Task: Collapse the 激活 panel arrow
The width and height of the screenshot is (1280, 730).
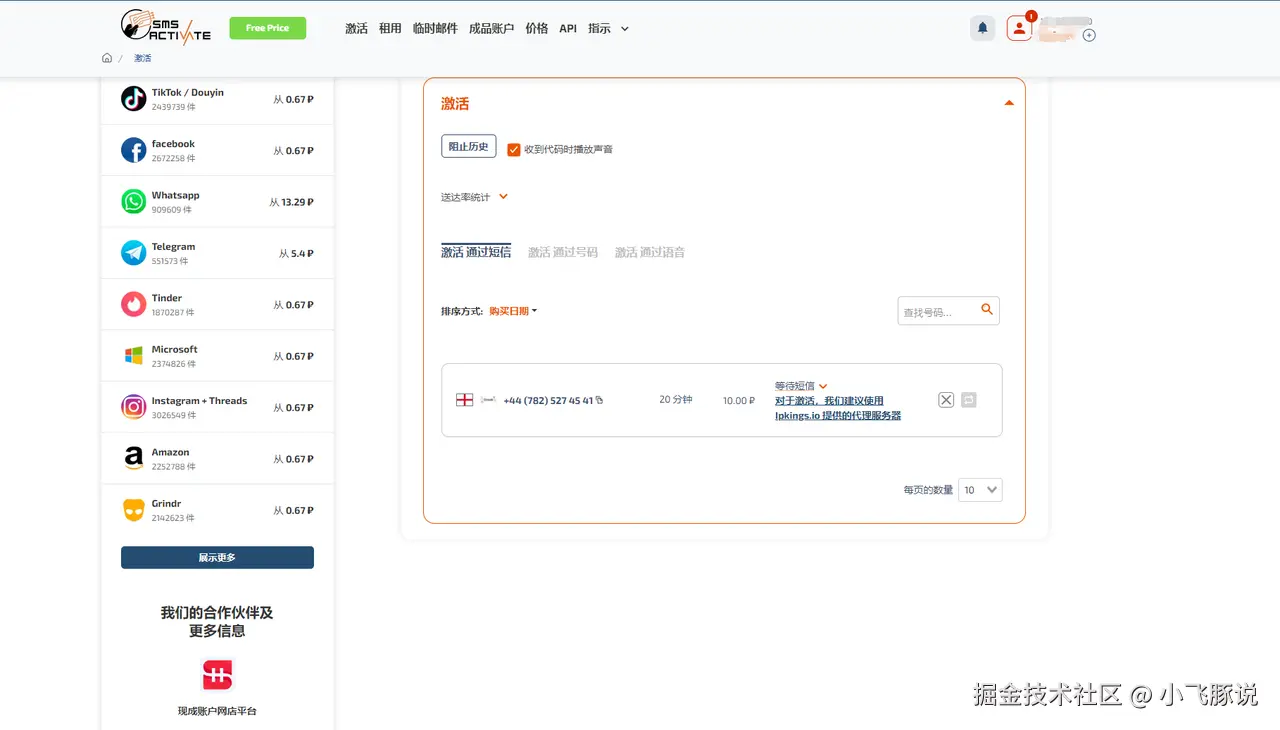Action: point(1009,103)
